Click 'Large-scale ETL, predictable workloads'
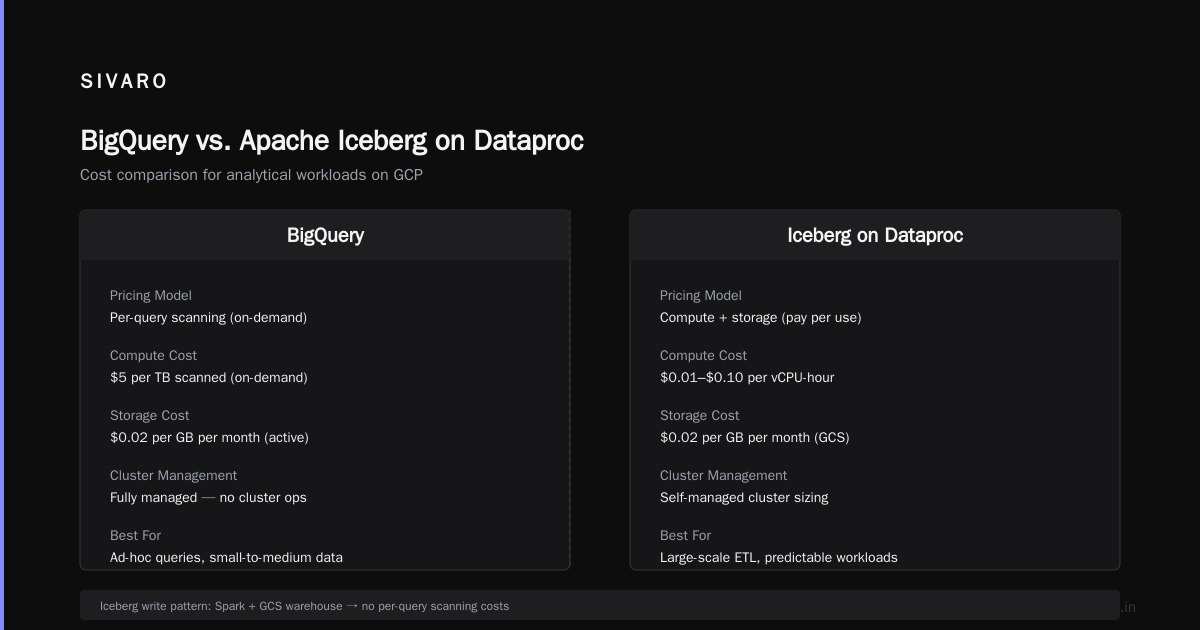 [779, 558]
